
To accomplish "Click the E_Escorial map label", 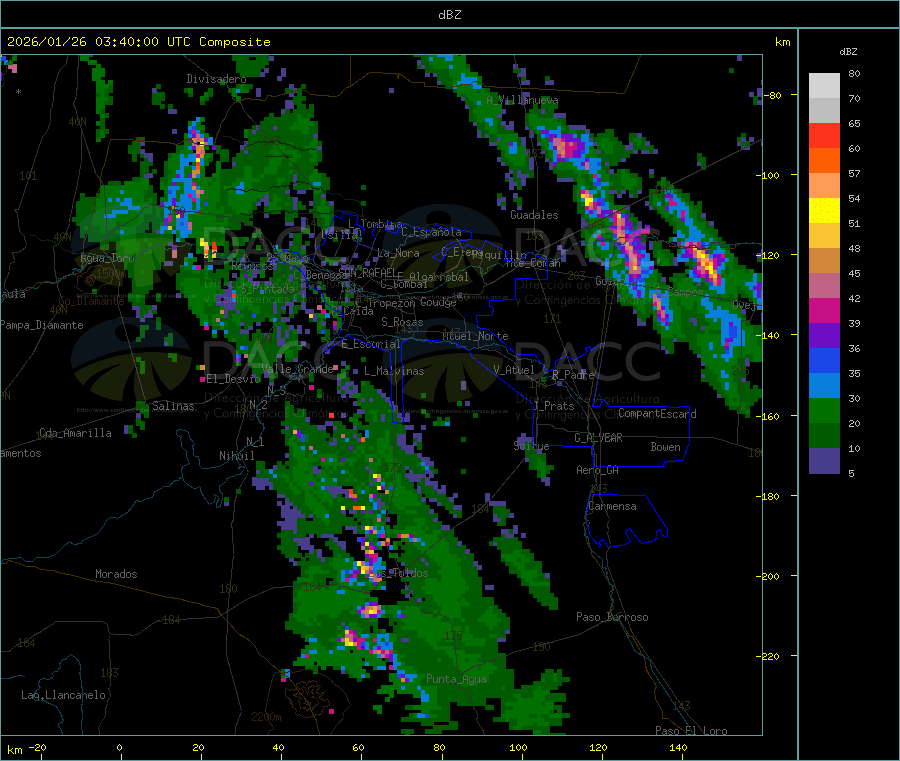I will pyautogui.click(x=370, y=344).
